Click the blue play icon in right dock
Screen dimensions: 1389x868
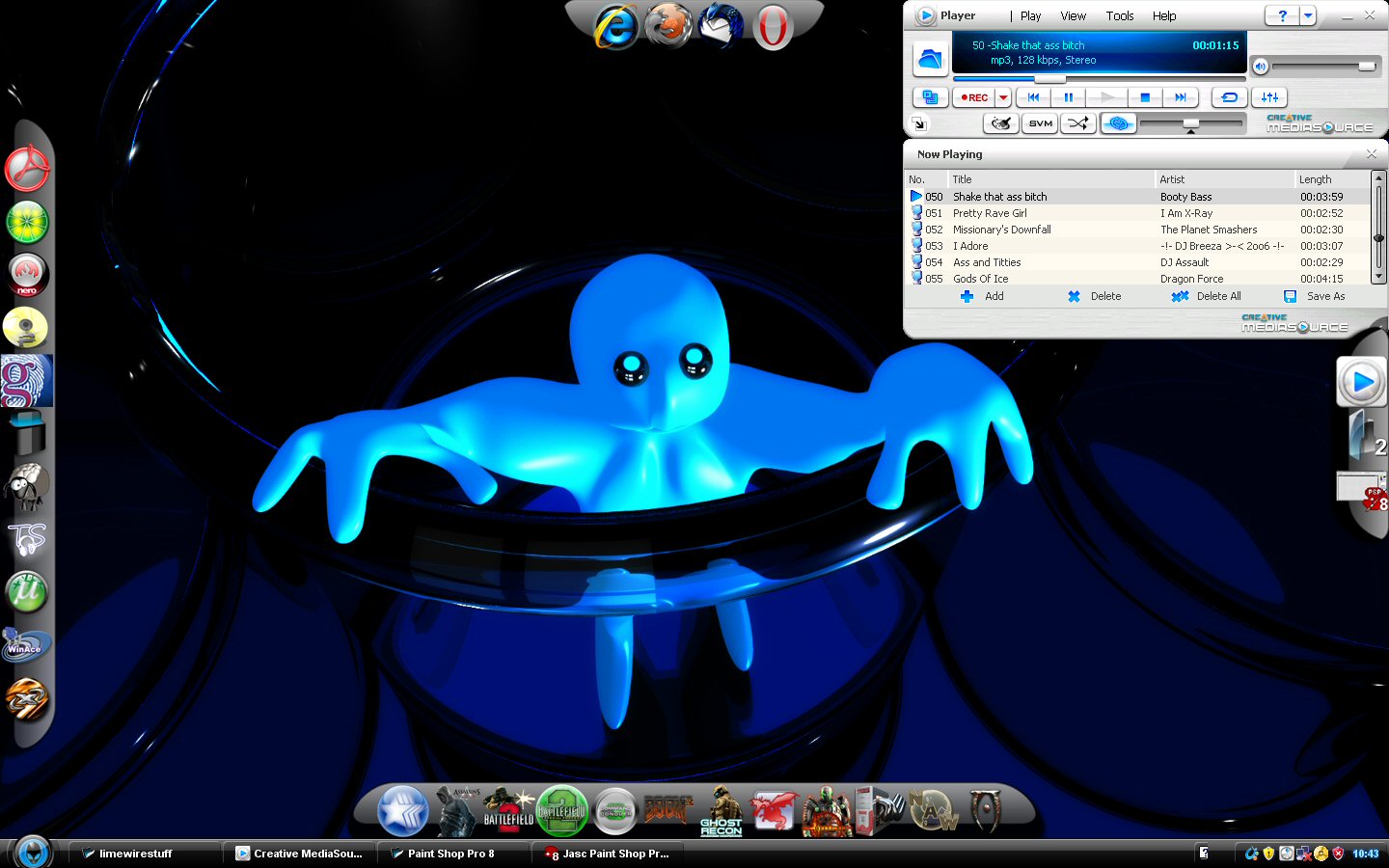(x=1361, y=382)
